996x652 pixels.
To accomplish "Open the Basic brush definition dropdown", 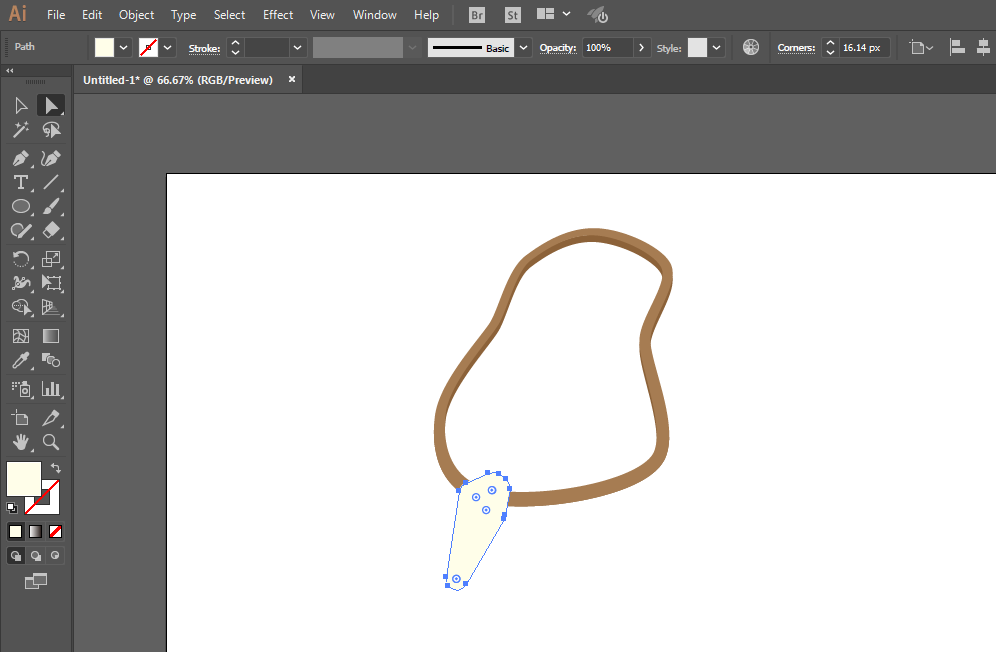I will [523, 48].
